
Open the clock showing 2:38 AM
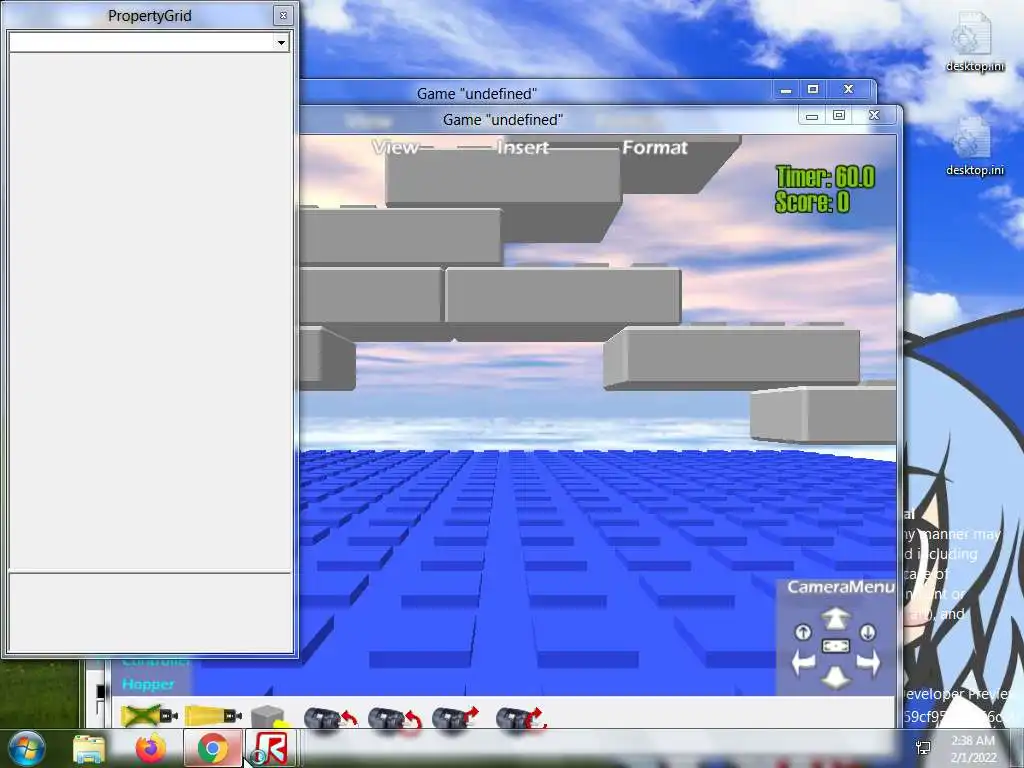pyautogui.click(x=973, y=749)
